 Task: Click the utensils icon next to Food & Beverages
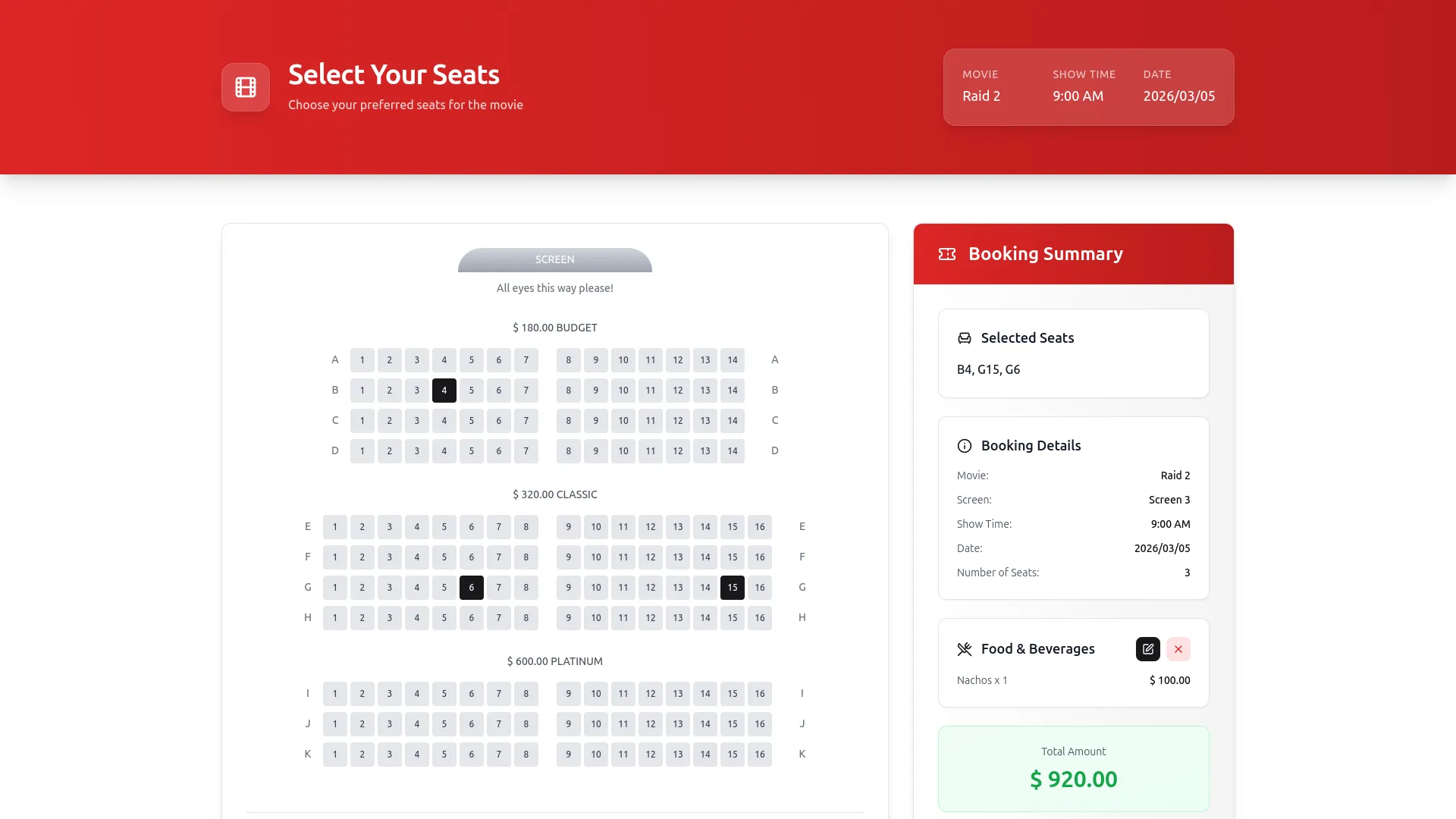coord(964,649)
